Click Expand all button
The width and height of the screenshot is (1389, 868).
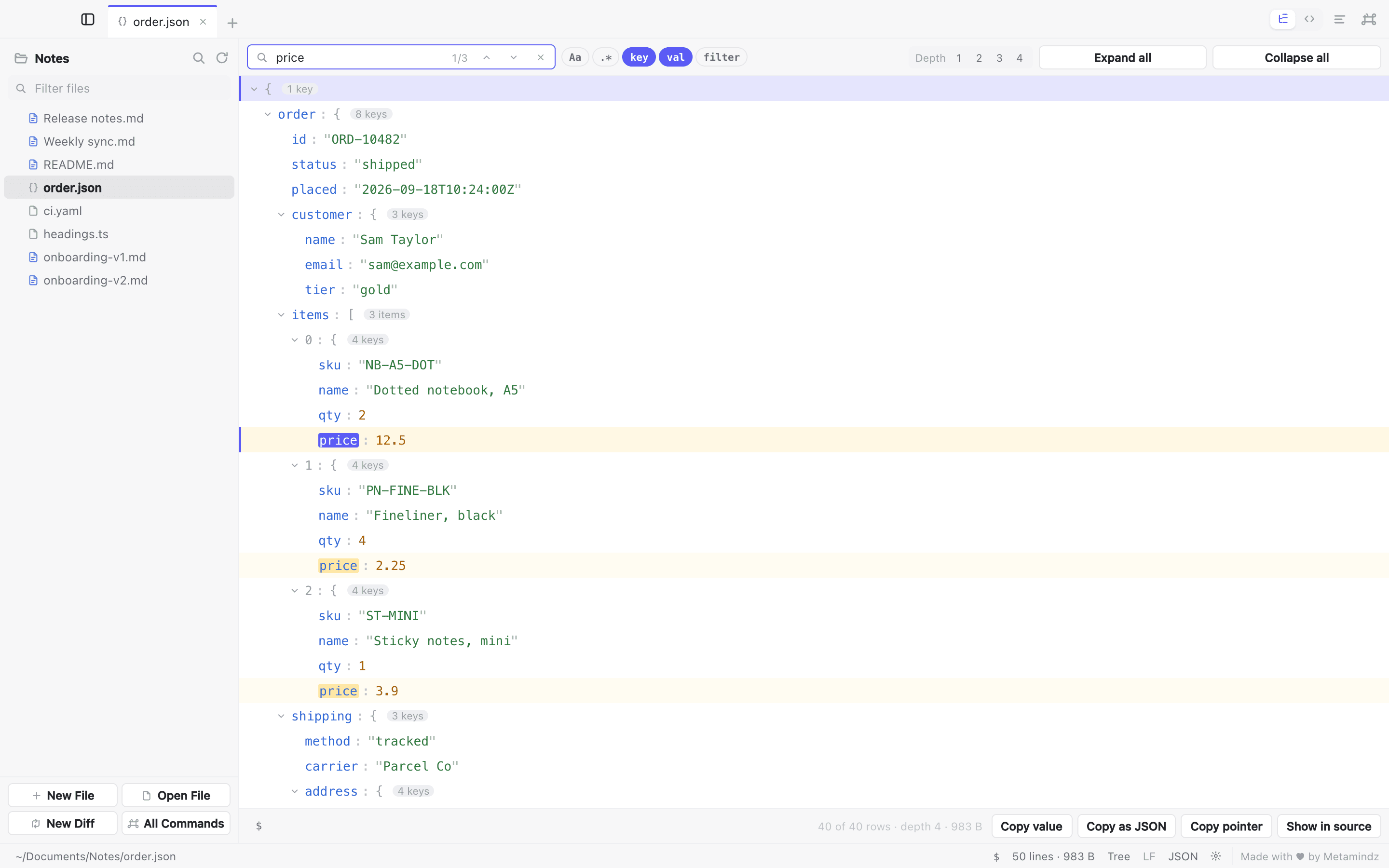(1122, 57)
